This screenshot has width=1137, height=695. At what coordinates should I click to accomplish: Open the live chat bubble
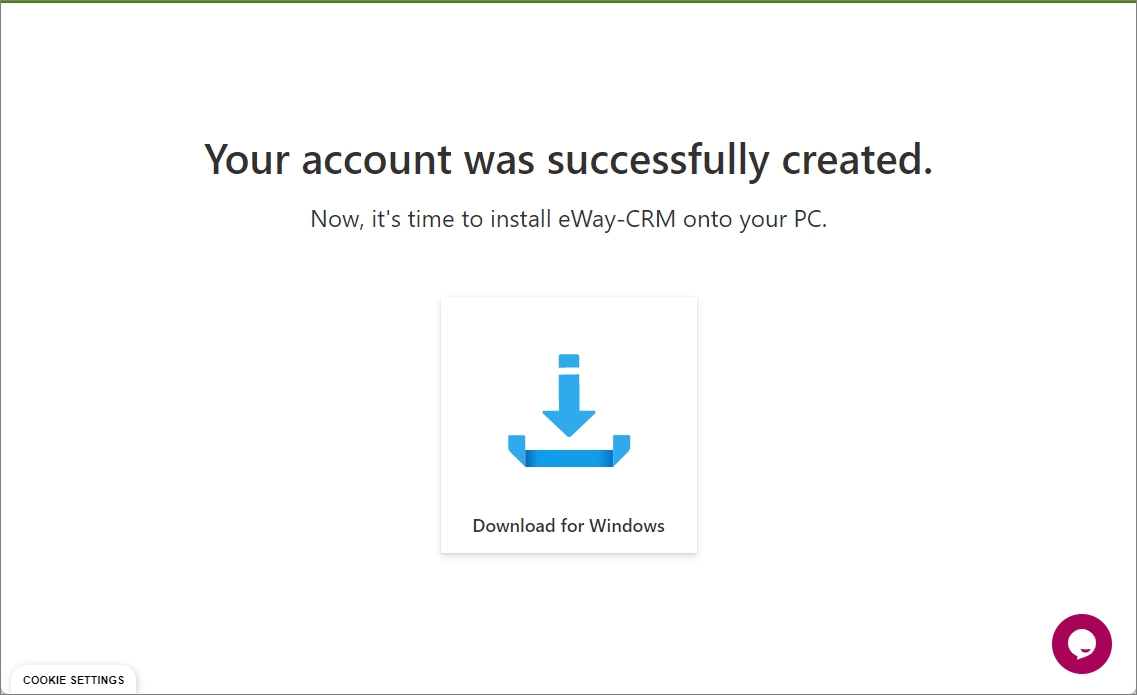[x=1081, y=644]
